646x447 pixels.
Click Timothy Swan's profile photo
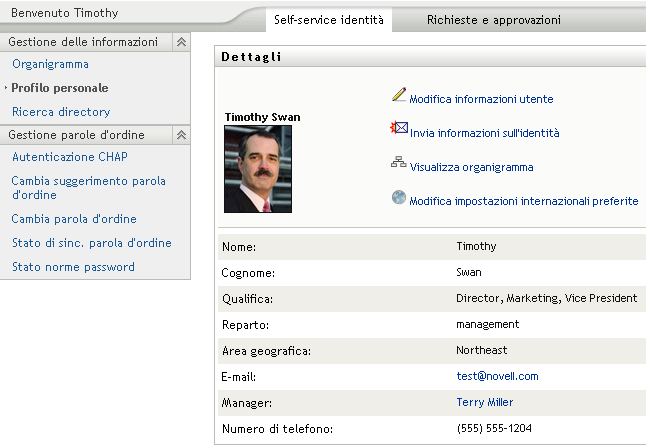258,168
